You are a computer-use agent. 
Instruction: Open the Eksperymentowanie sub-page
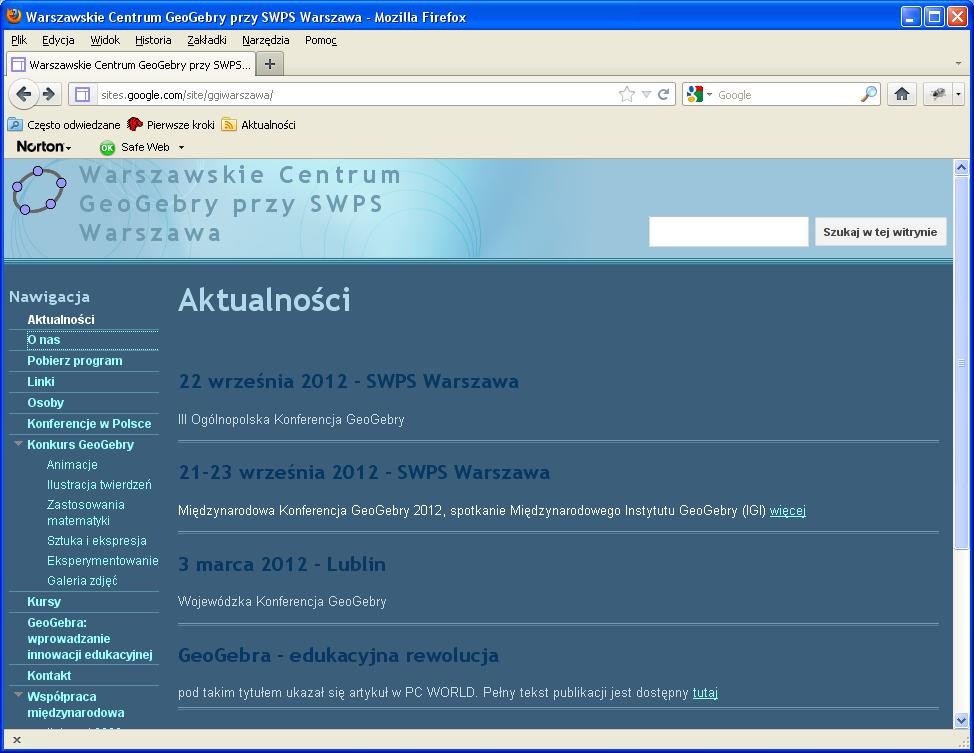[102, 560]
